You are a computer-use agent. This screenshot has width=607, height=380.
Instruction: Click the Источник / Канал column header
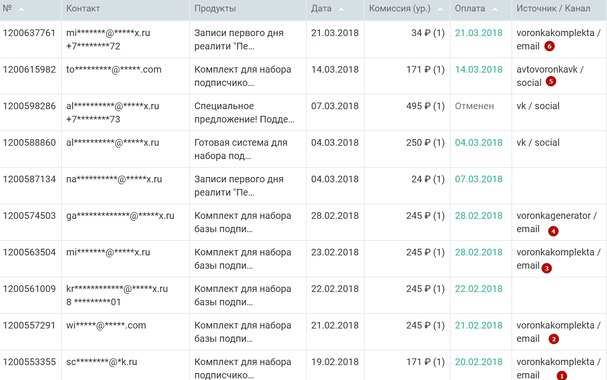pyautogui.click(x=553, y=9)
